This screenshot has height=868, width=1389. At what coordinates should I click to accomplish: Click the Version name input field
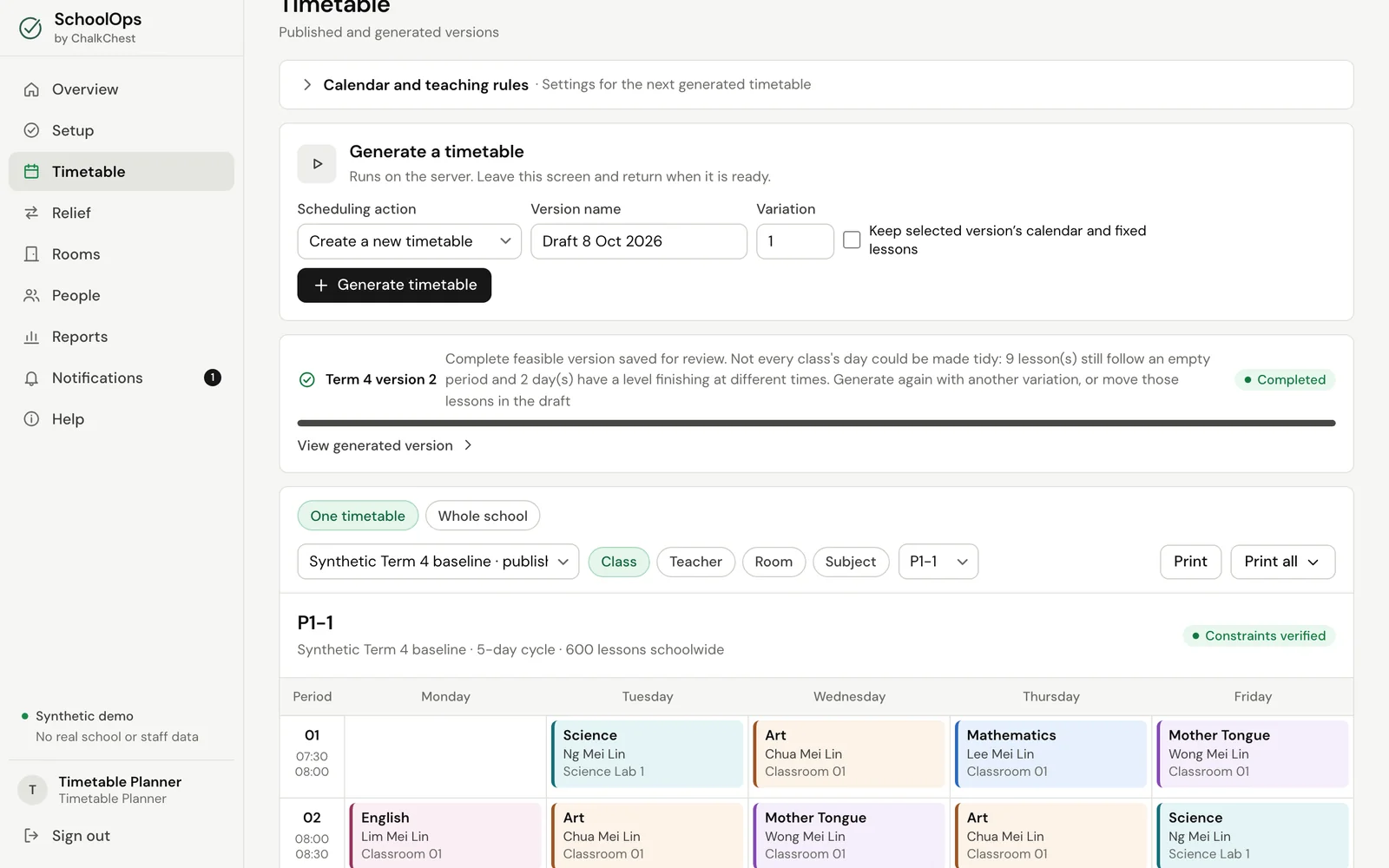coord(638,241)
